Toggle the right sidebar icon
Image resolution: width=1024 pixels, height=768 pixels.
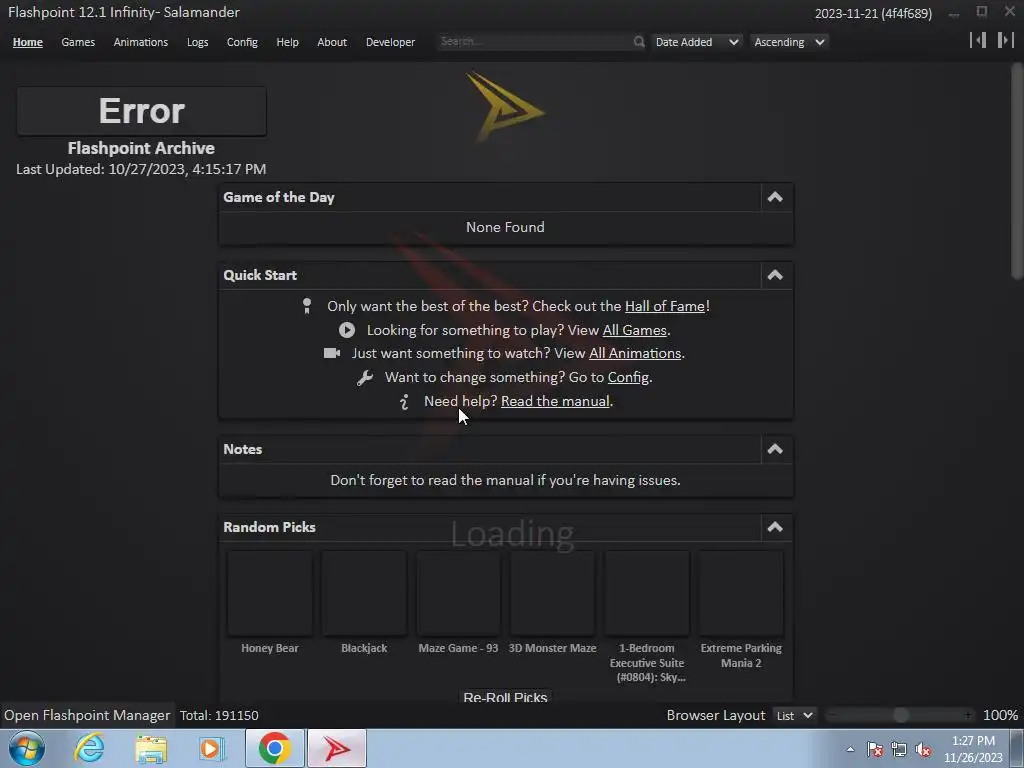[1006, 40]
